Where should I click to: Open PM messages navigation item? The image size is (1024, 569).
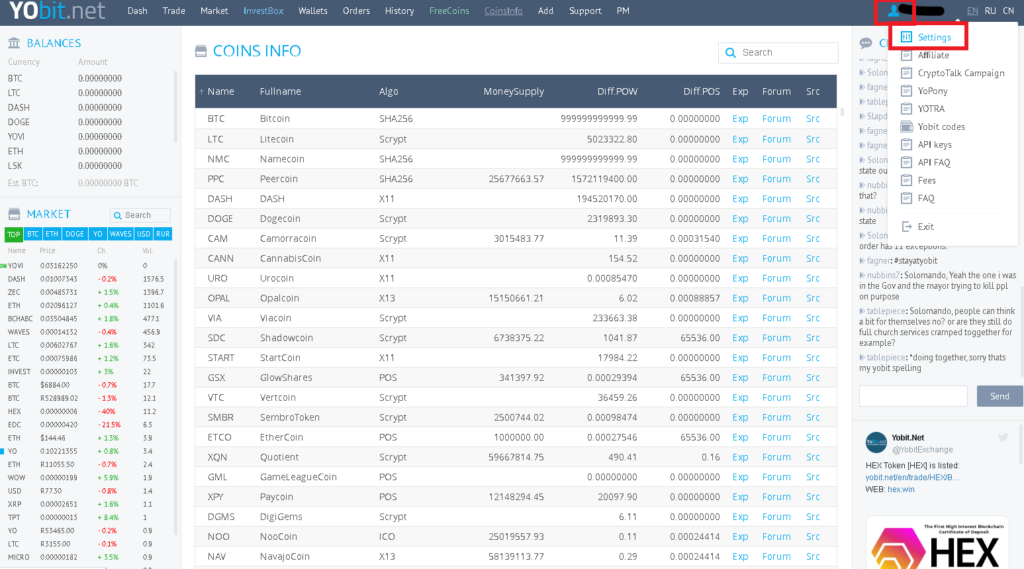623,11
